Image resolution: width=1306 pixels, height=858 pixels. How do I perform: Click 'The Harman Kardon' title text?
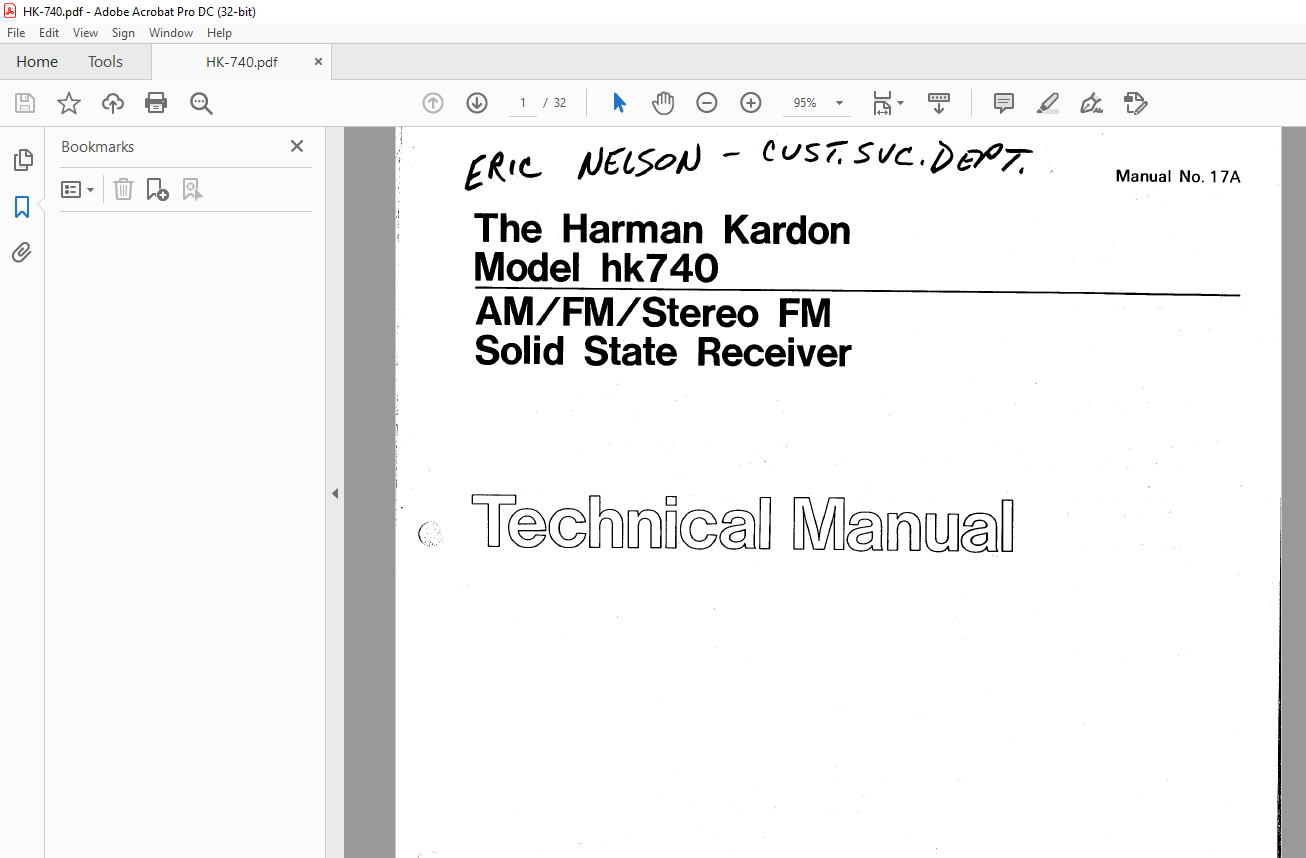(662, 229)
